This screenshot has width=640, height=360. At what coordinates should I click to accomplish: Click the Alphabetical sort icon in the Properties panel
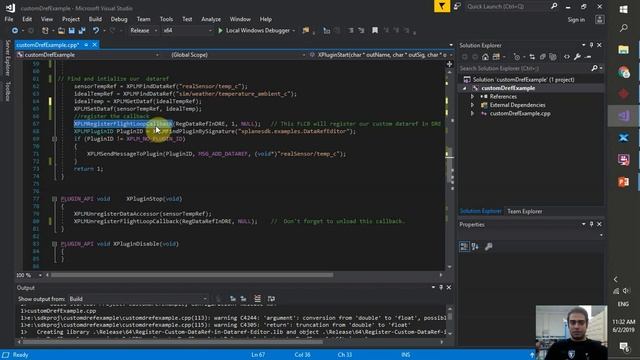[x=475, y=247]
